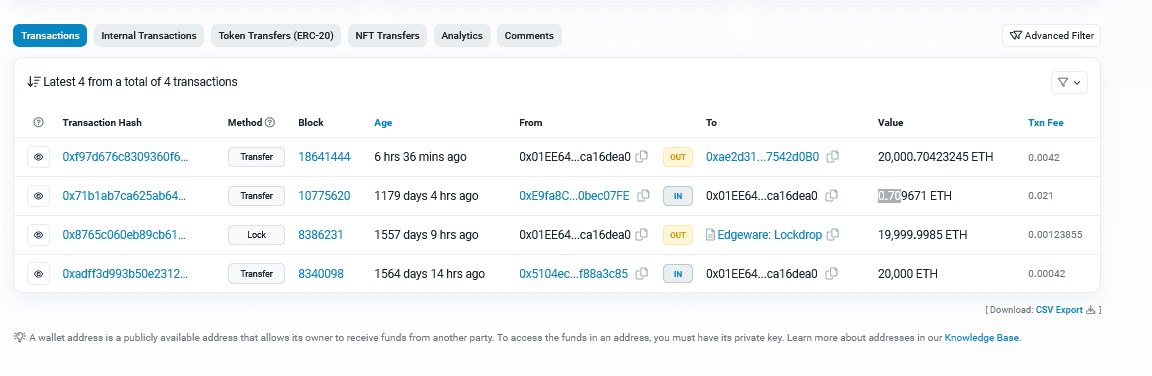
Task: Toggle the eye preview for the Lock transaction
Action: (39, 235)
